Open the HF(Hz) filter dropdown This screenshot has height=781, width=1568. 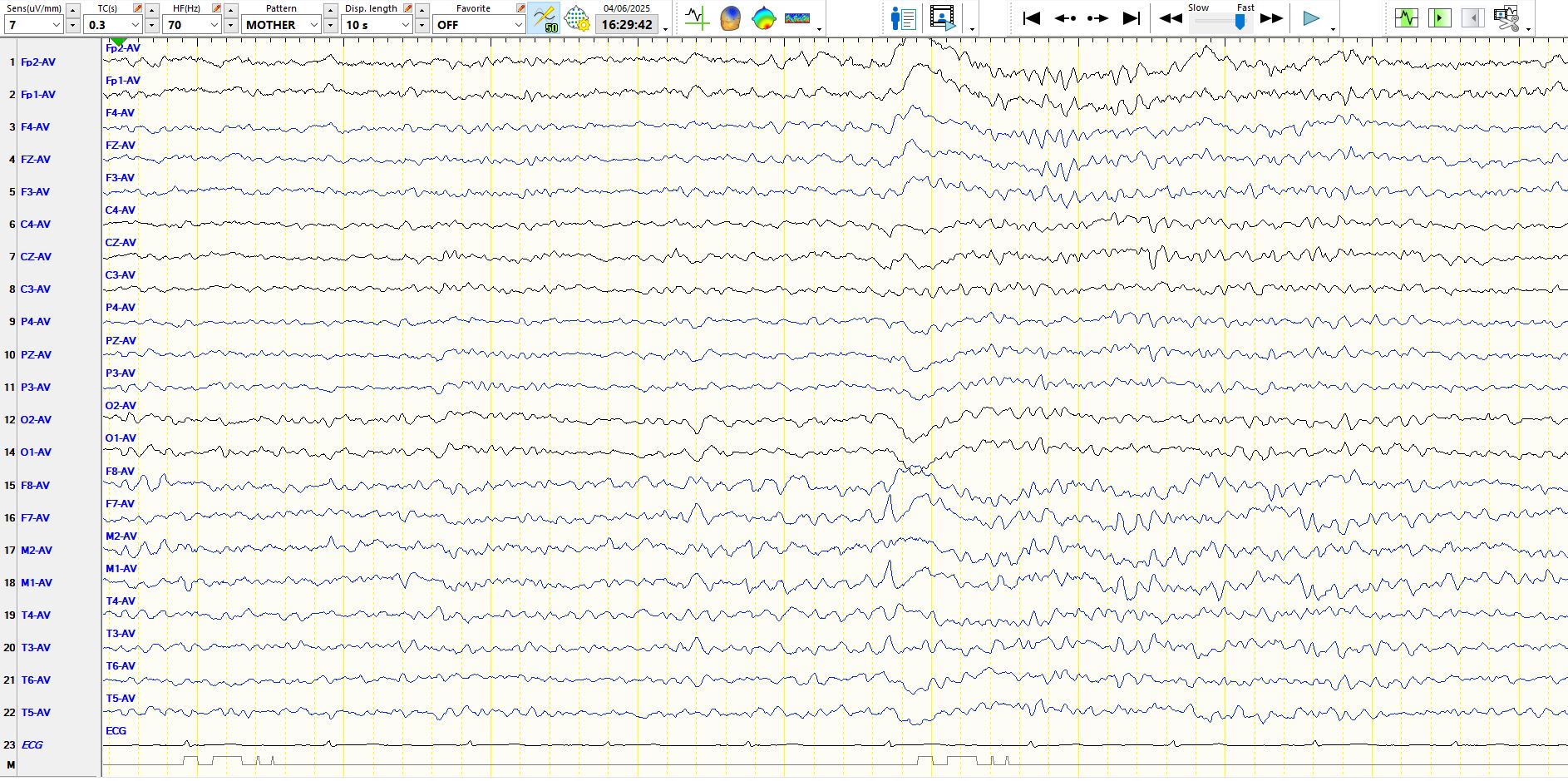pyautogui.click(x=214, y=25)
